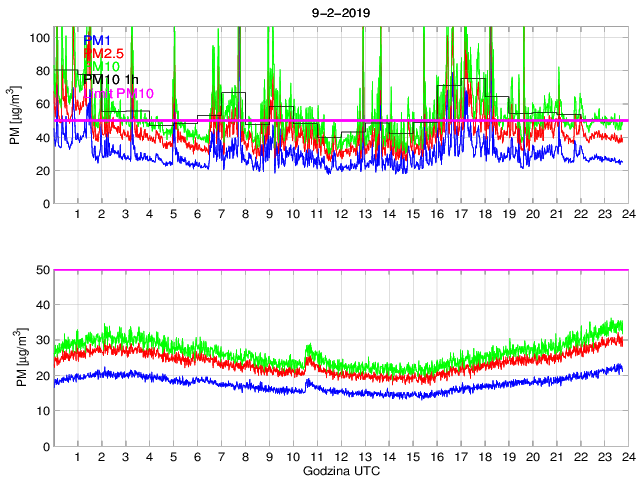The image size is (640, 480).
Task: Click the magenta limit PM10 legend label
Action: tap(120, 93)
